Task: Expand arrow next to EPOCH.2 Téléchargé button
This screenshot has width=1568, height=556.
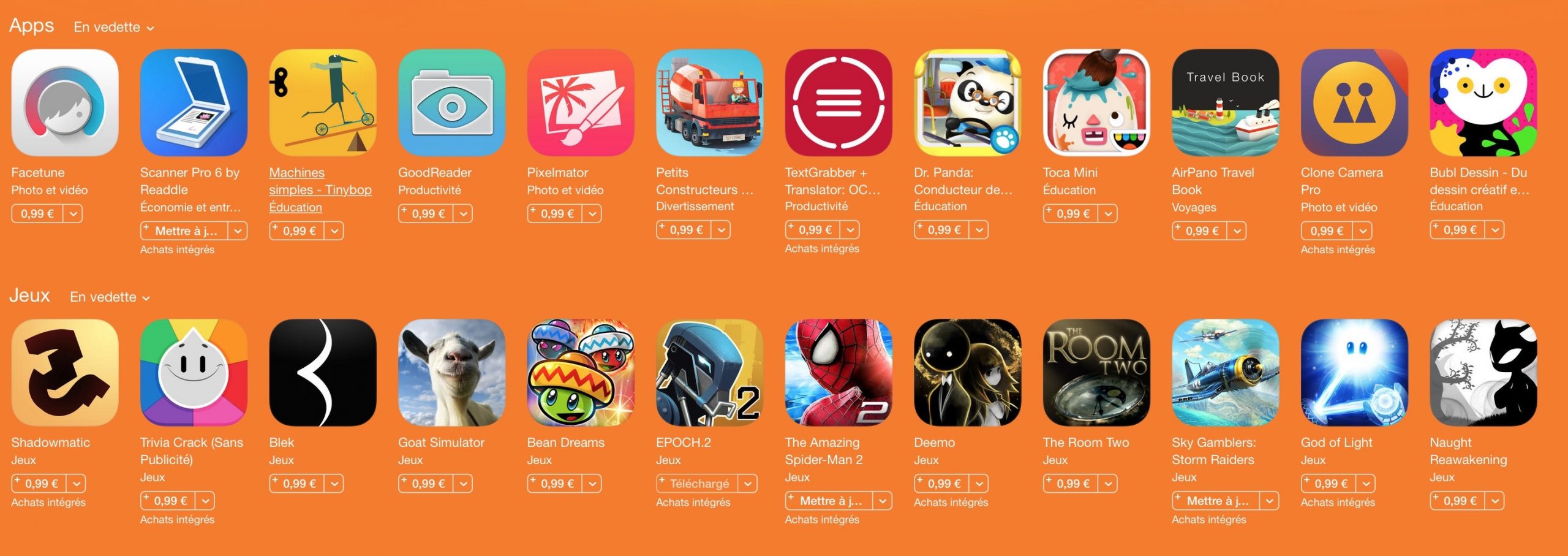Action: point(748,484)
